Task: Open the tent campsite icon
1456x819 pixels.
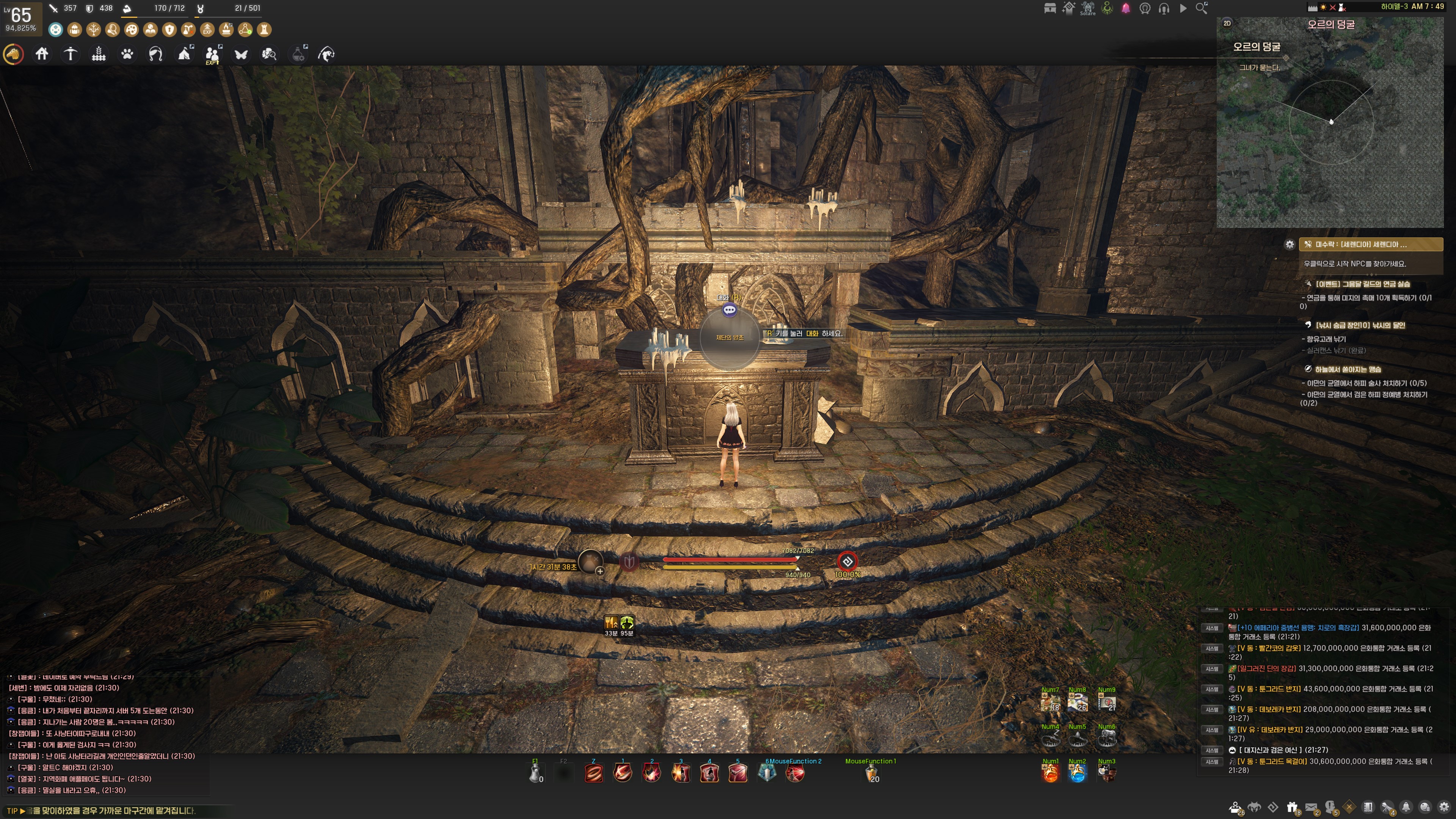Action: (x=184, y=54)
